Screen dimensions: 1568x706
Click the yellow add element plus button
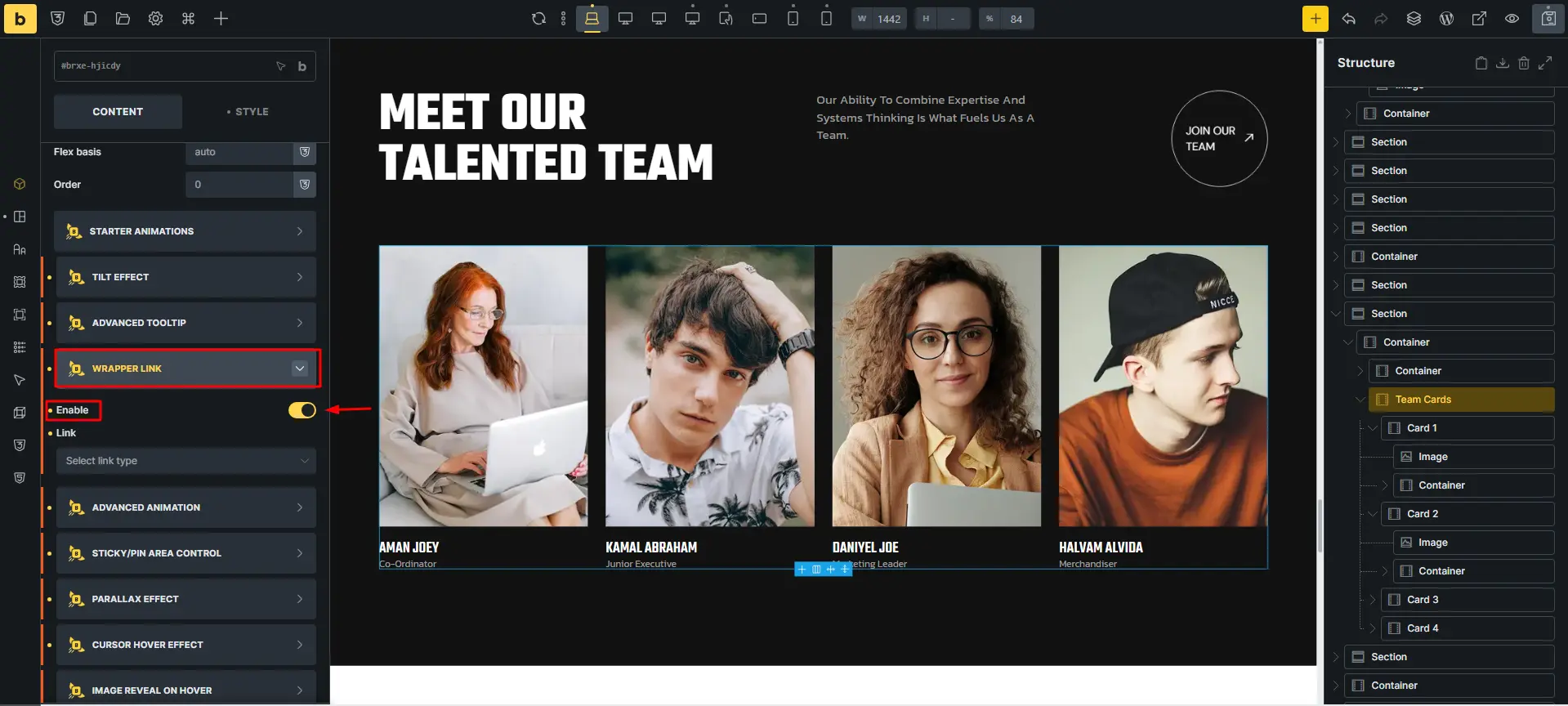pos(1315,19)
